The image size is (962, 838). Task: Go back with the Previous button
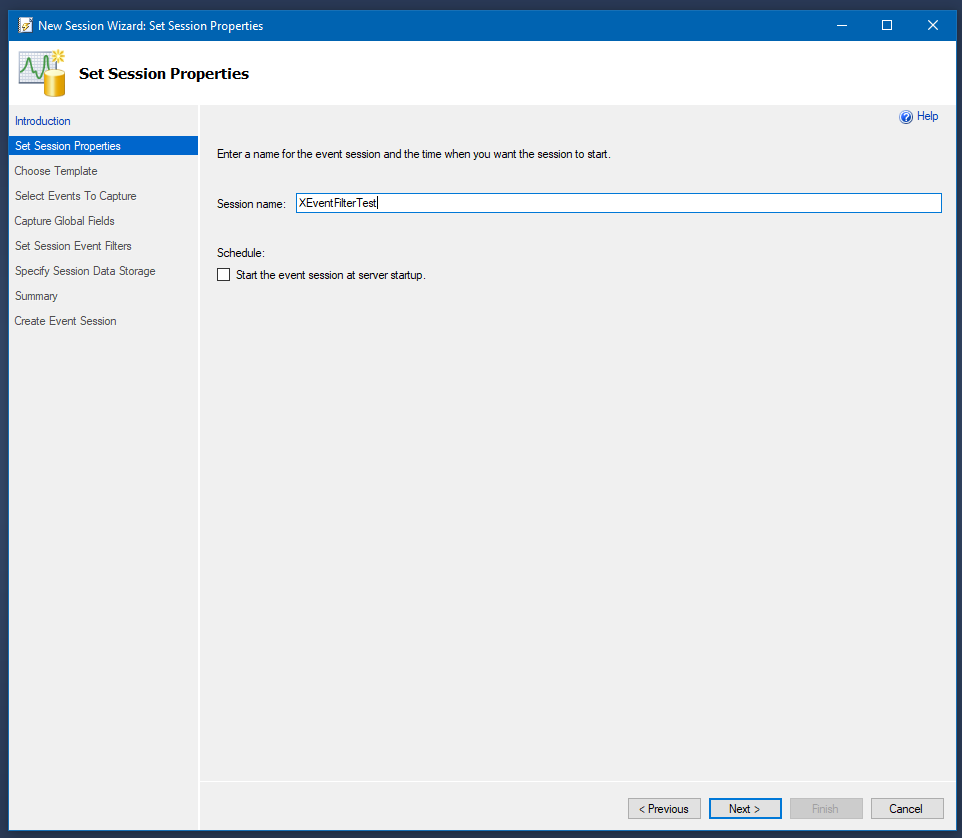pyautogui.click(x=664, y=809)
